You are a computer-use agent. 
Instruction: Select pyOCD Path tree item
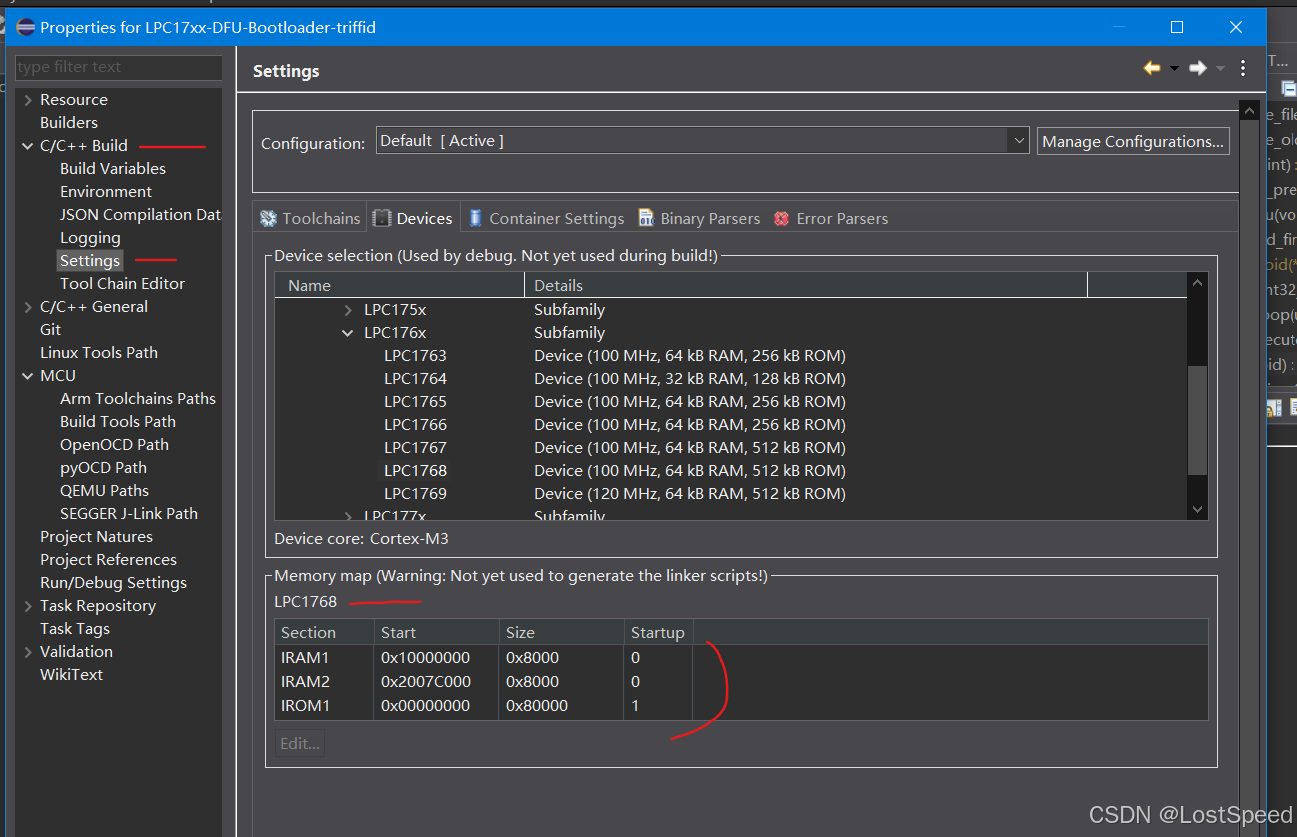pos(103,468)
